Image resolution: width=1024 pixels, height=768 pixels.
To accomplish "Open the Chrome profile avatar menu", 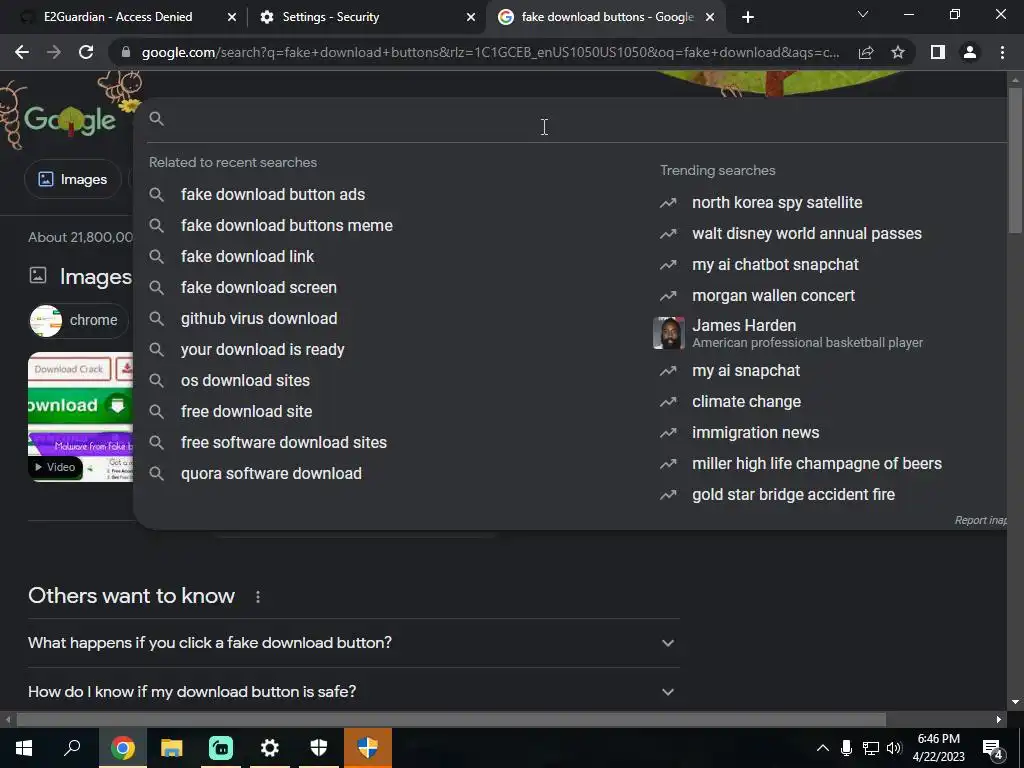I will [x=970, y=52].
